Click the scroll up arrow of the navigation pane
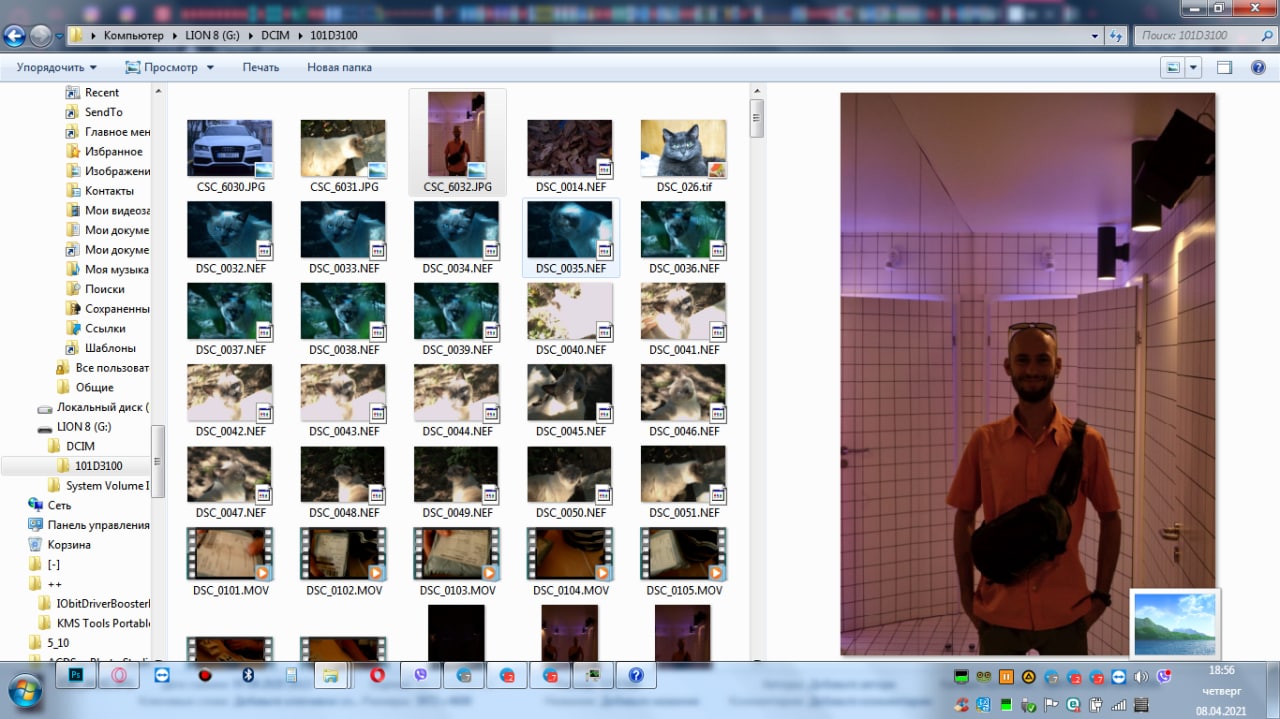Image resolution: width=1280 pixels, height=719 pixels. (x=158, y=91)
